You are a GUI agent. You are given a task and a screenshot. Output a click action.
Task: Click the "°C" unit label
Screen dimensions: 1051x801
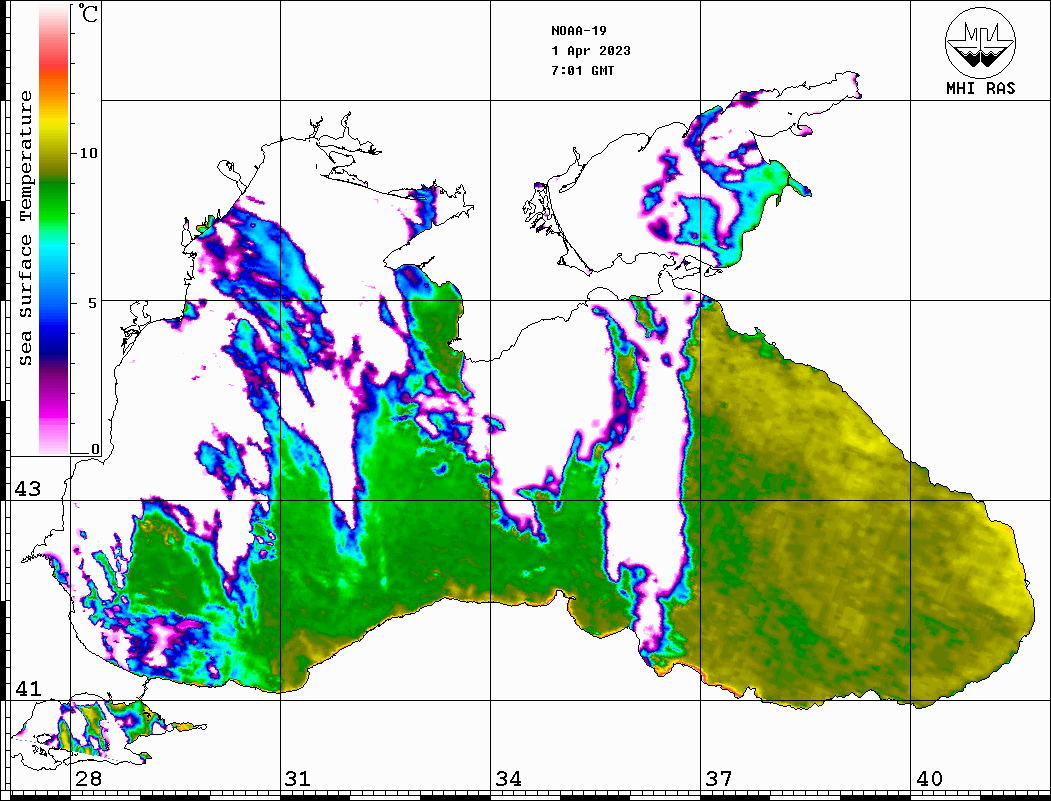87,14
